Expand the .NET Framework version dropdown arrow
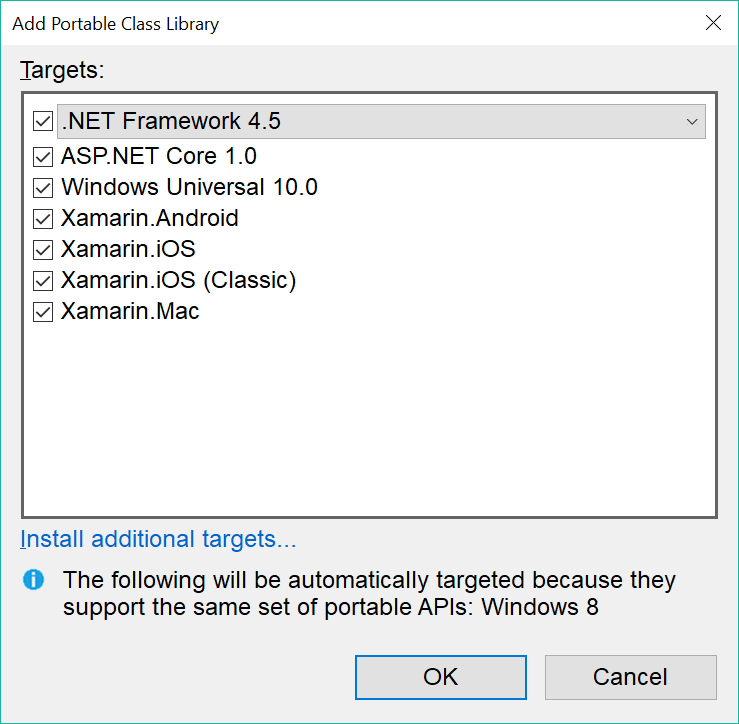The height and width of the screenshot is (724, 739). 692,122
